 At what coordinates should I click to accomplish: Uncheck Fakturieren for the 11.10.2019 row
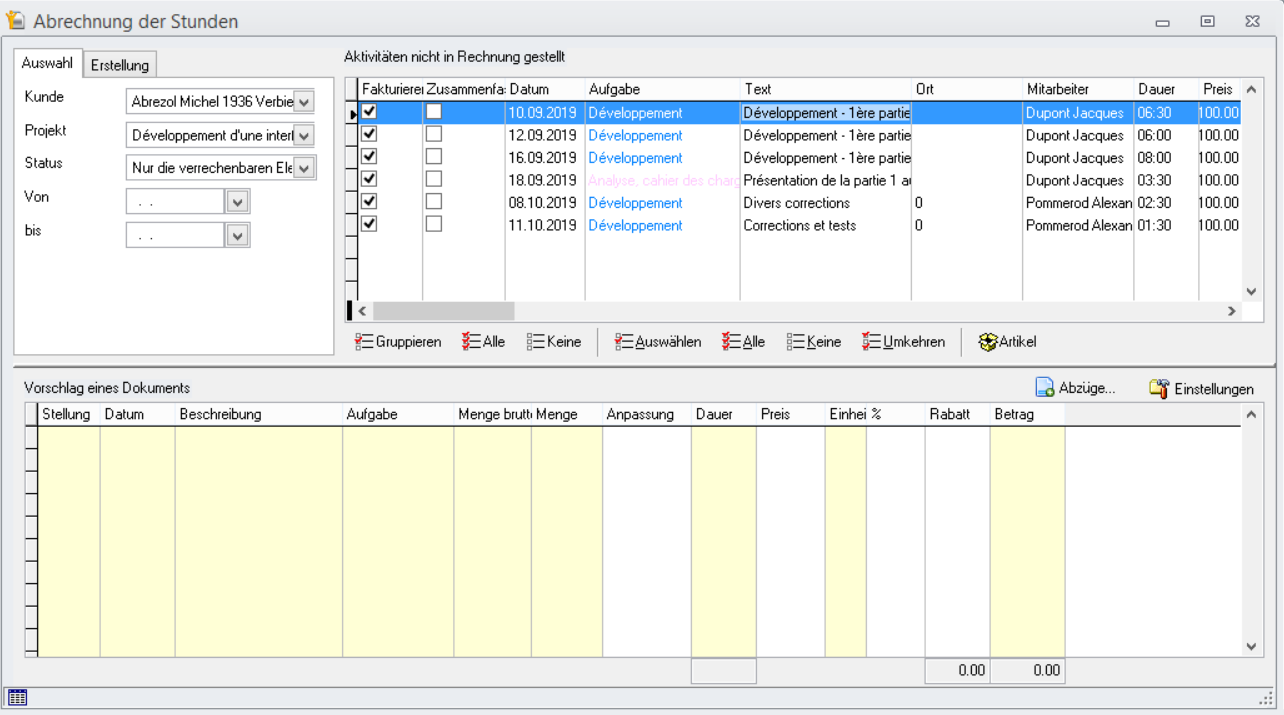tap(369, 224)
